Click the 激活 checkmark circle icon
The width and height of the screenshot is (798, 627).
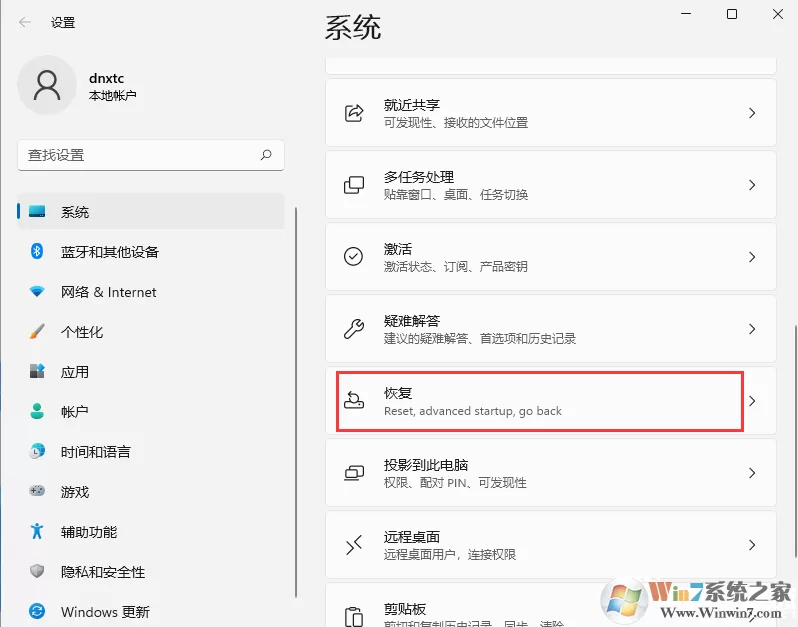(353, 256)
